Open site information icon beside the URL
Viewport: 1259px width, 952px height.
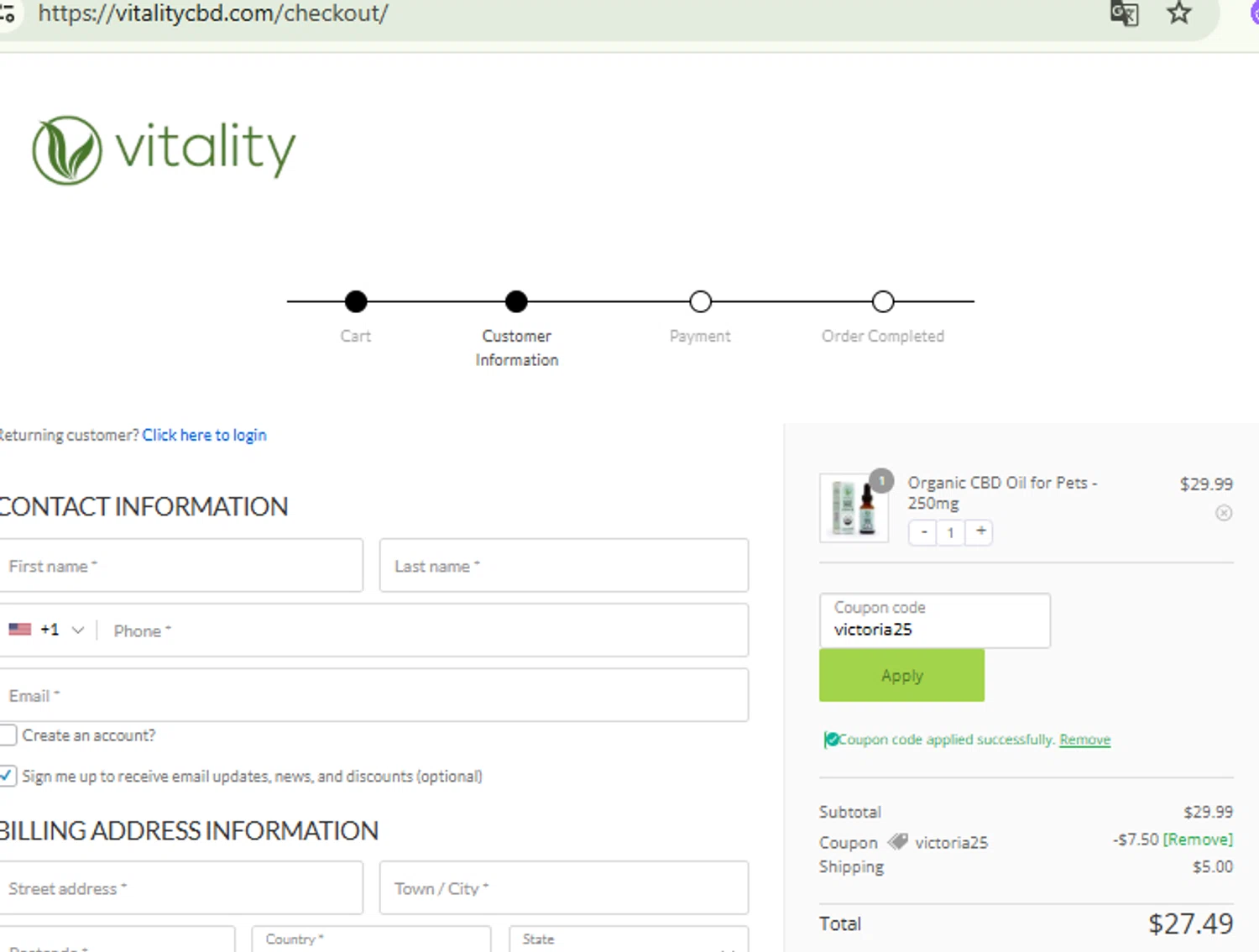click(7, 13)
